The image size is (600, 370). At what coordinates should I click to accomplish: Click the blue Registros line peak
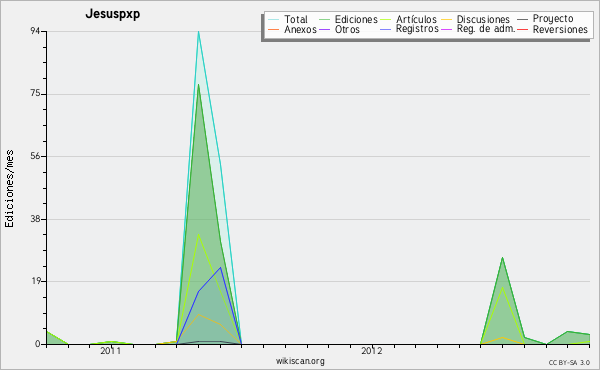point(220,268)
